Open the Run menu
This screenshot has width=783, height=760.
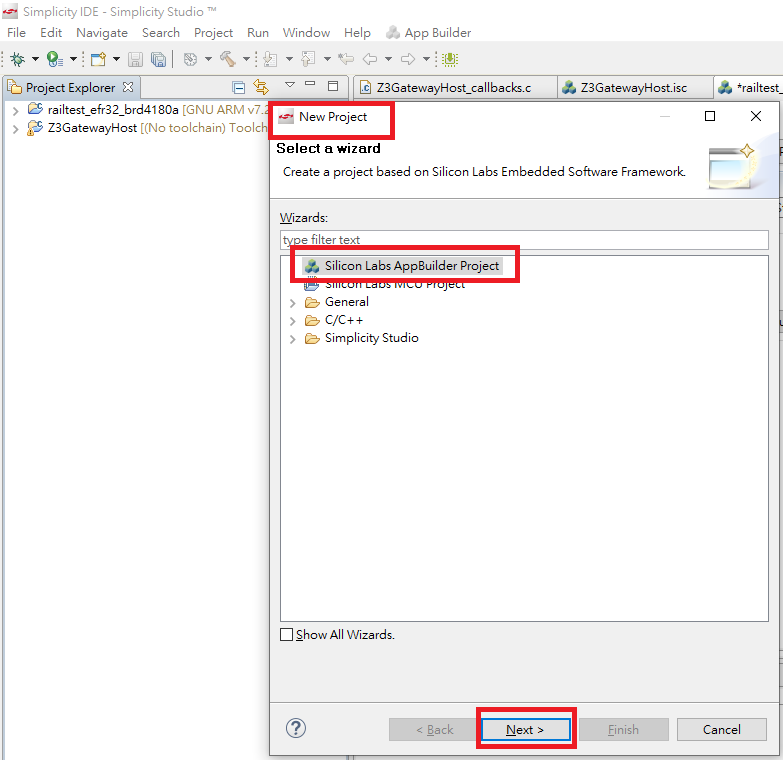258,33
